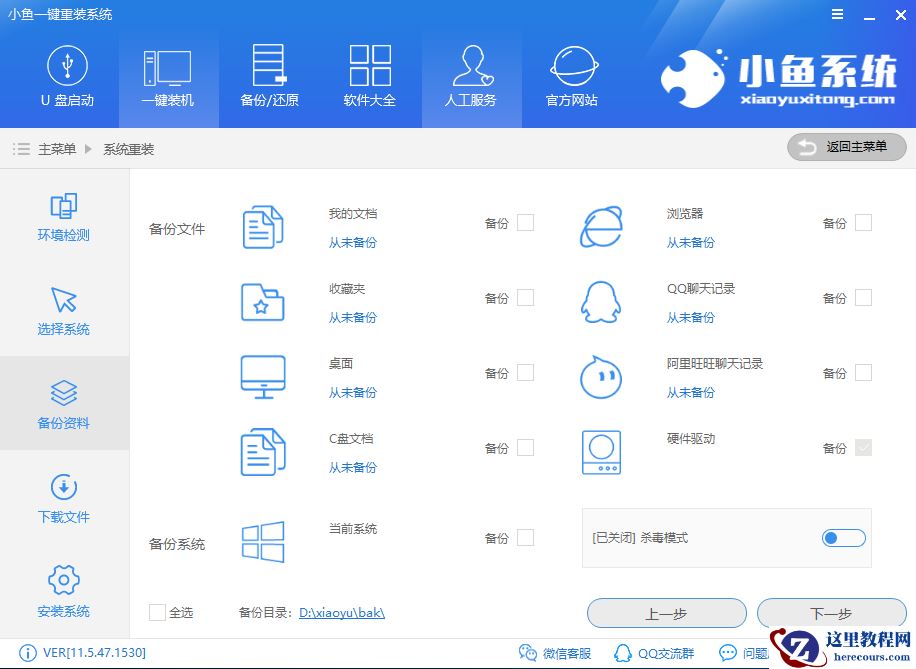Open 备份/还原 from the top toolbar
The image size is (916, 669).
pyautogui.click(x=269, y=78)
